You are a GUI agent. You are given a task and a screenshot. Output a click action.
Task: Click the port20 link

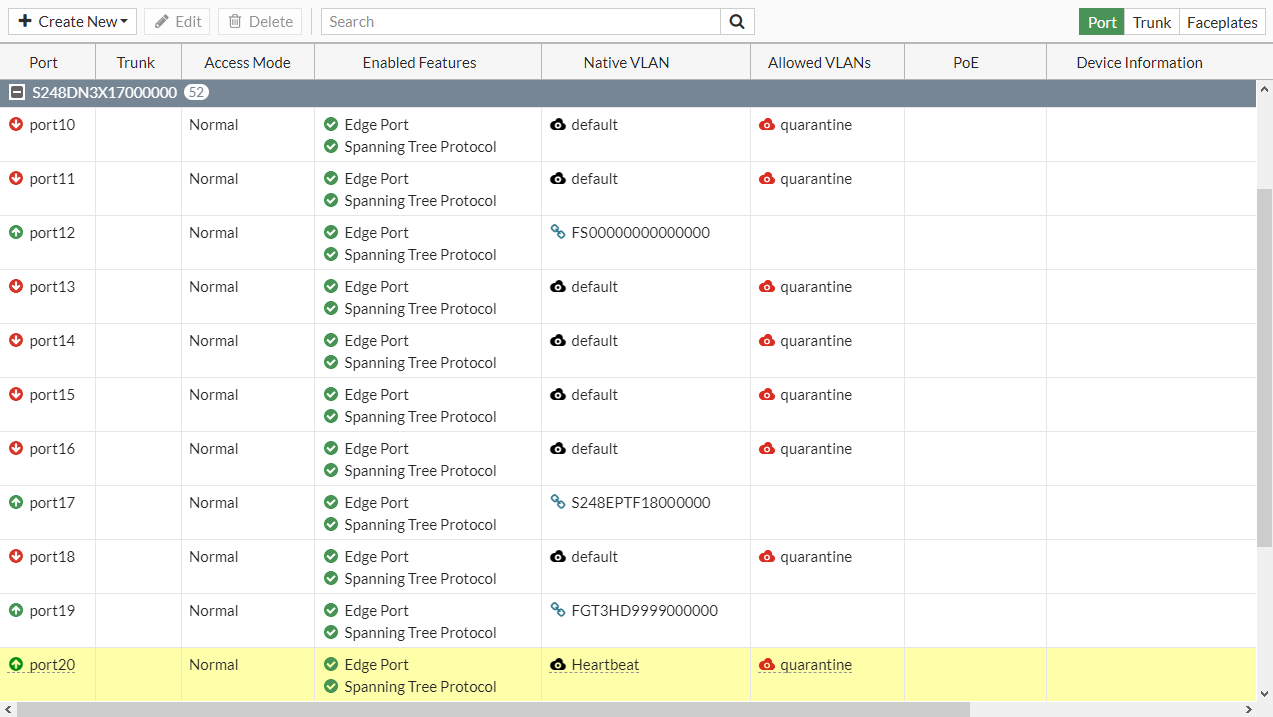(x=52, y=665)
